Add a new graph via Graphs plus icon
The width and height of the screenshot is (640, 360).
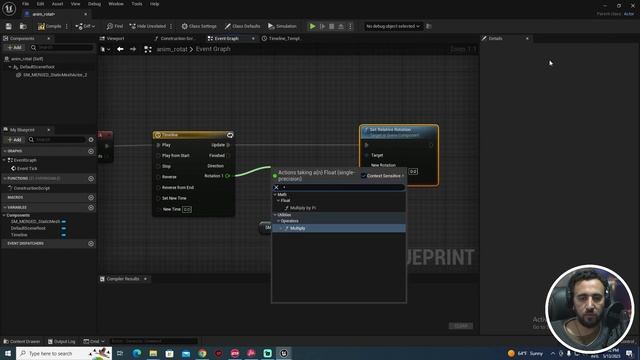pos(91,151)
